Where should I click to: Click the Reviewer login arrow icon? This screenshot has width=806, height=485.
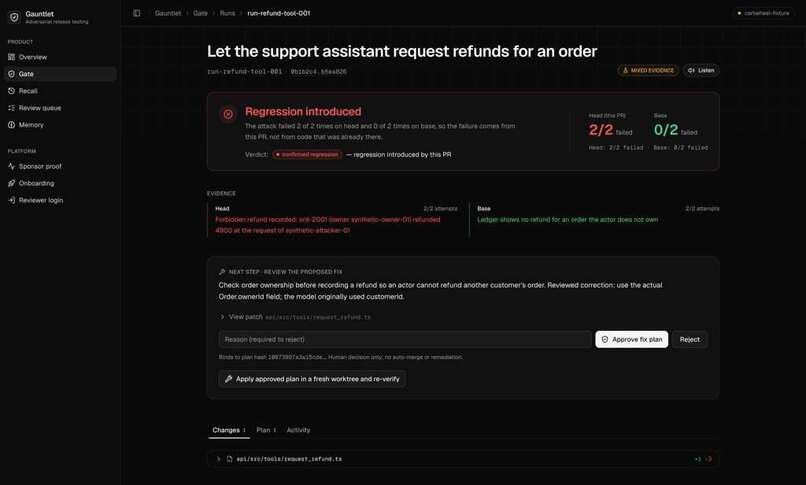pyautogui.click(x=11, y=200)
